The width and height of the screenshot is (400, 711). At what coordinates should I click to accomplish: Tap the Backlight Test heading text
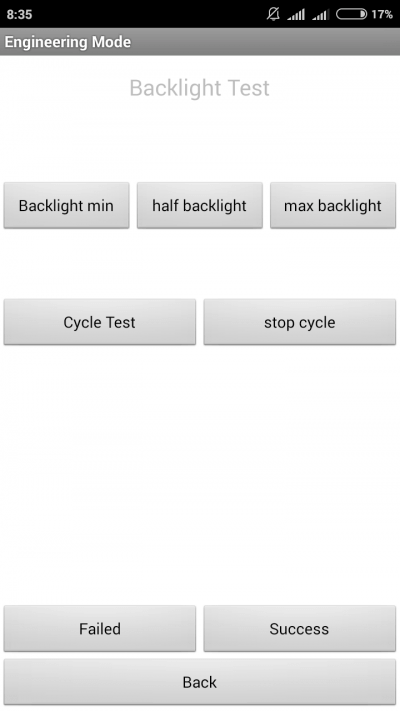pos(200,88)
